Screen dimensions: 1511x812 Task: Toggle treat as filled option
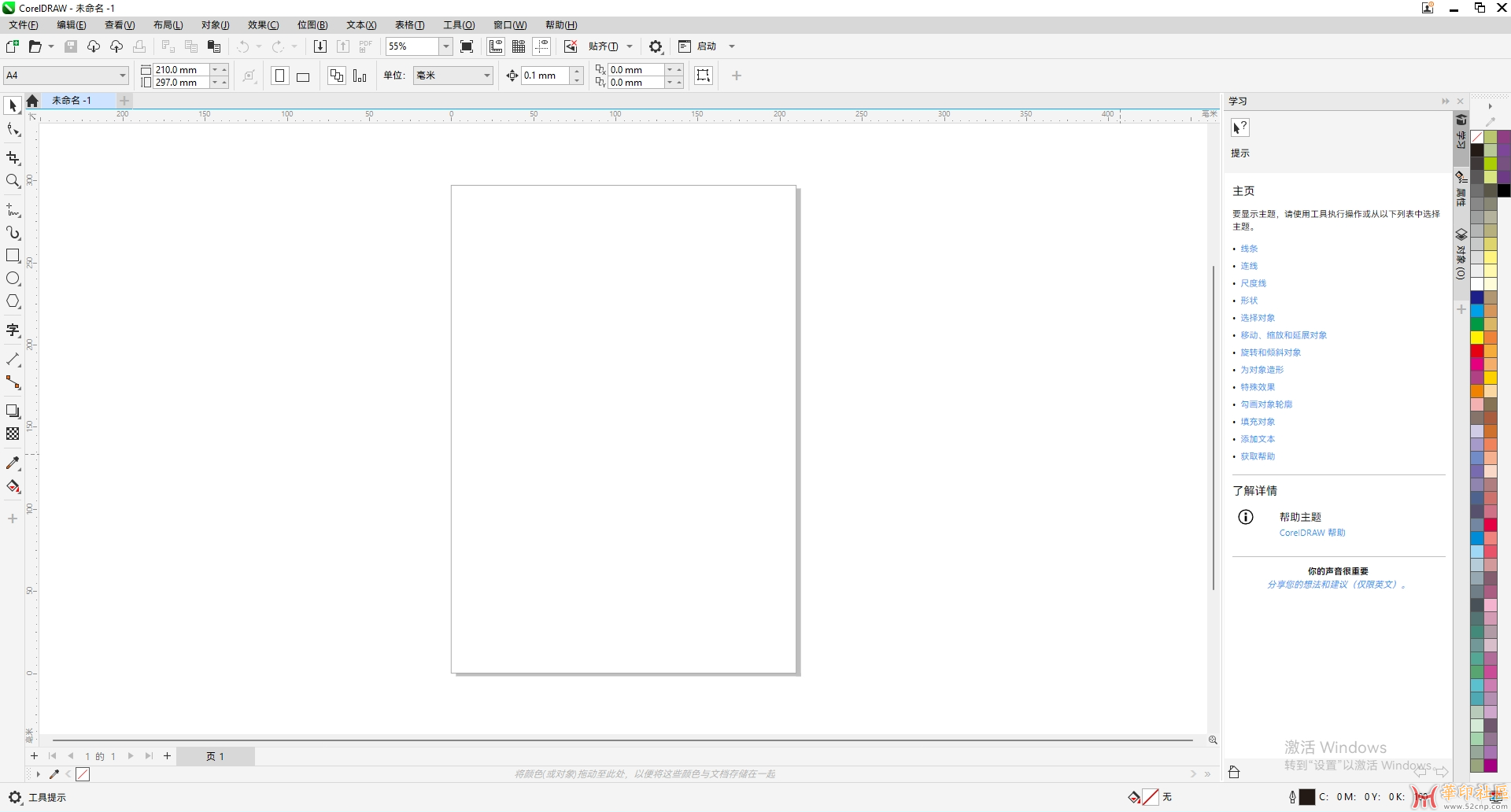pyautogui.click(x=704, y=76)
